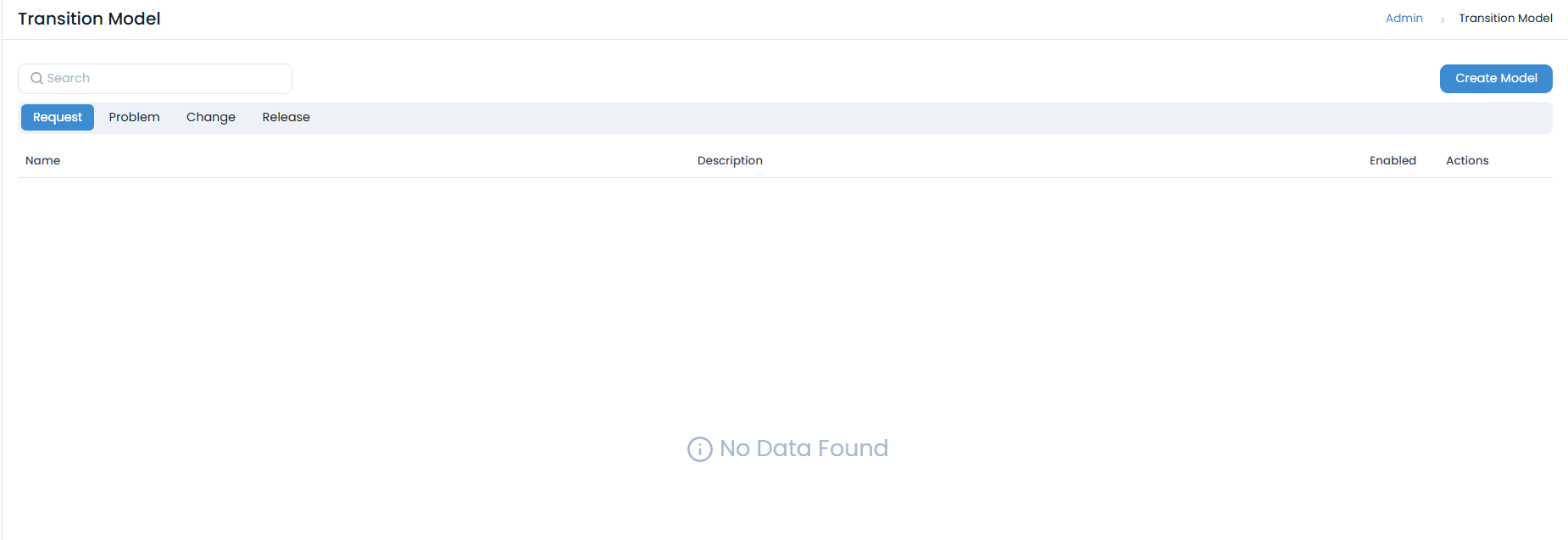This screenshot has height=540, width=1568.
Task: Click the info icon beside No Data Found
Action: point(699,448)
